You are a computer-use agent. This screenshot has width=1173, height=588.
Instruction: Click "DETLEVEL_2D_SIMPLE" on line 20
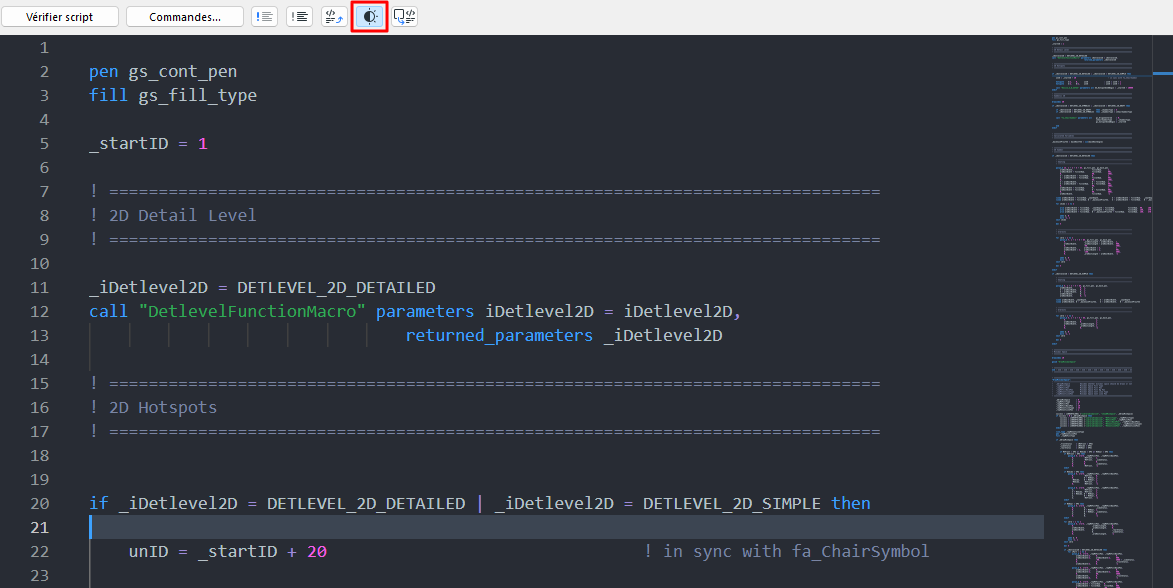click(x=732, y=503)
